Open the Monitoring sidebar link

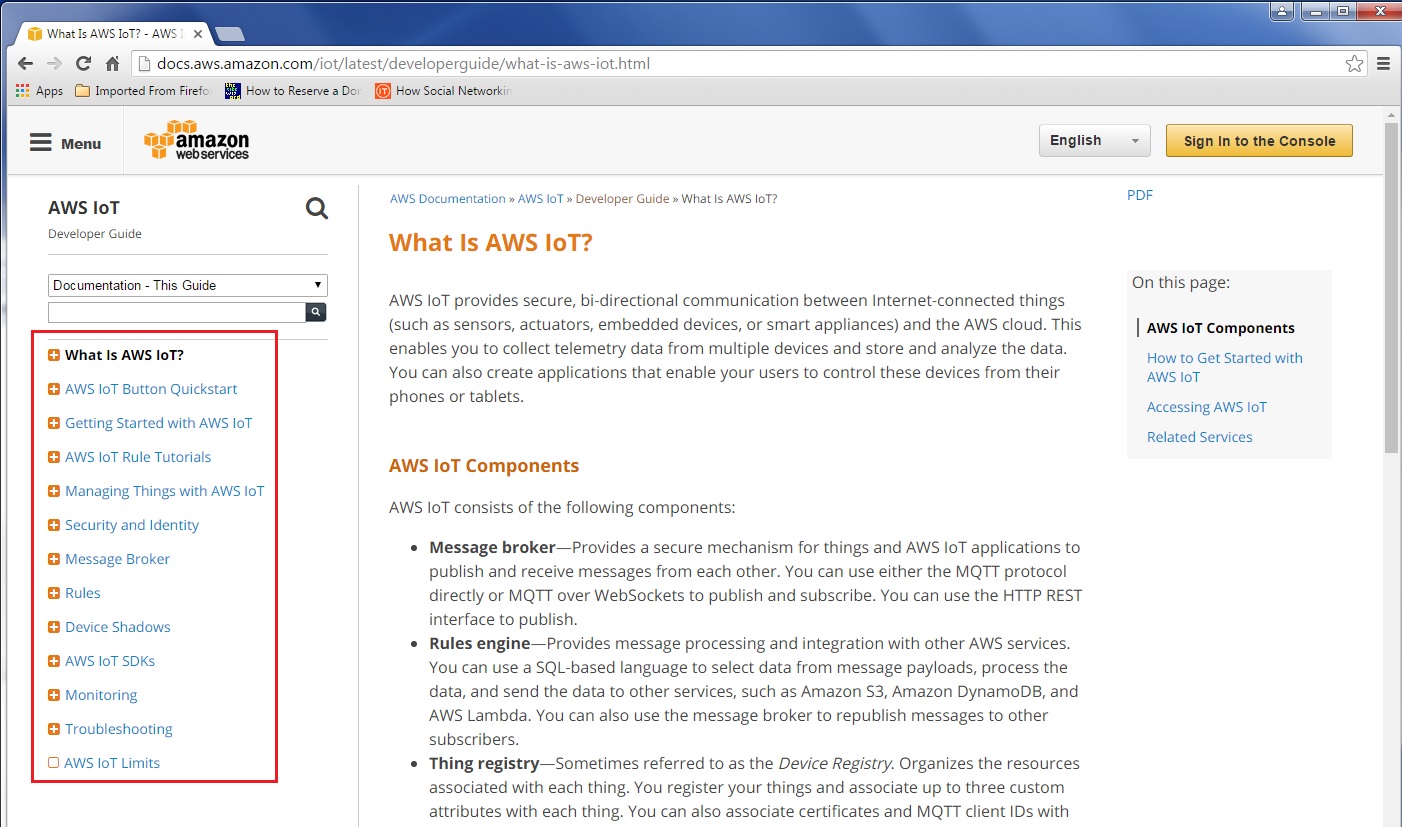pos(101,695)
